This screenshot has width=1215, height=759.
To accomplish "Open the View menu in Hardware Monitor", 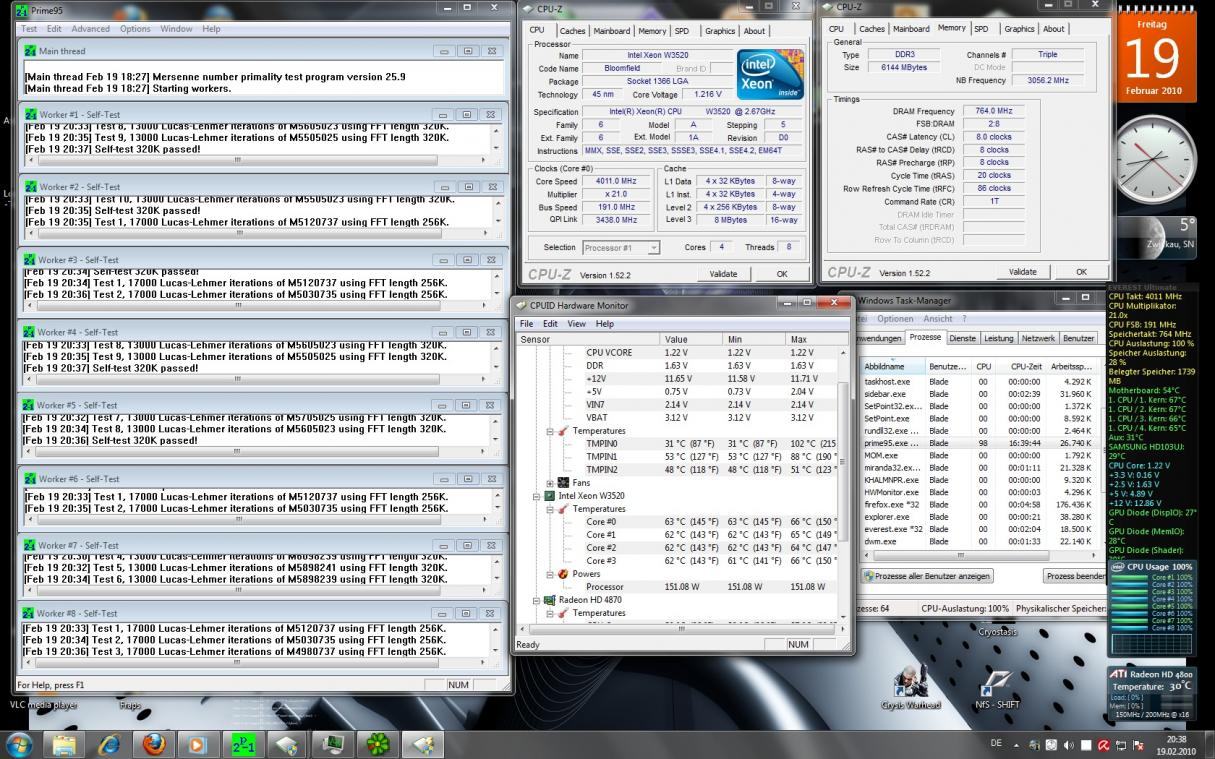I will pyautogui.click(x=576, y=324).
